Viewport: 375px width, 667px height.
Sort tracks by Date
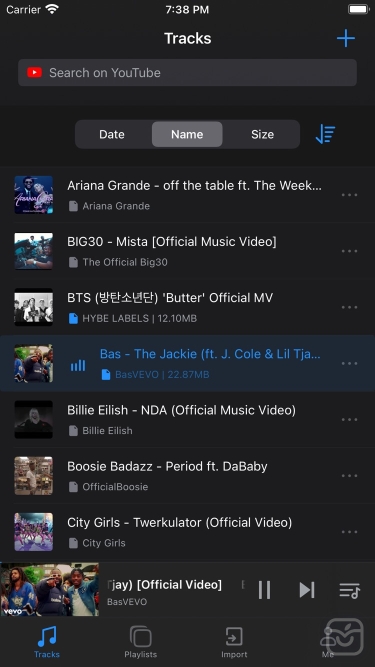pos(112,134)
